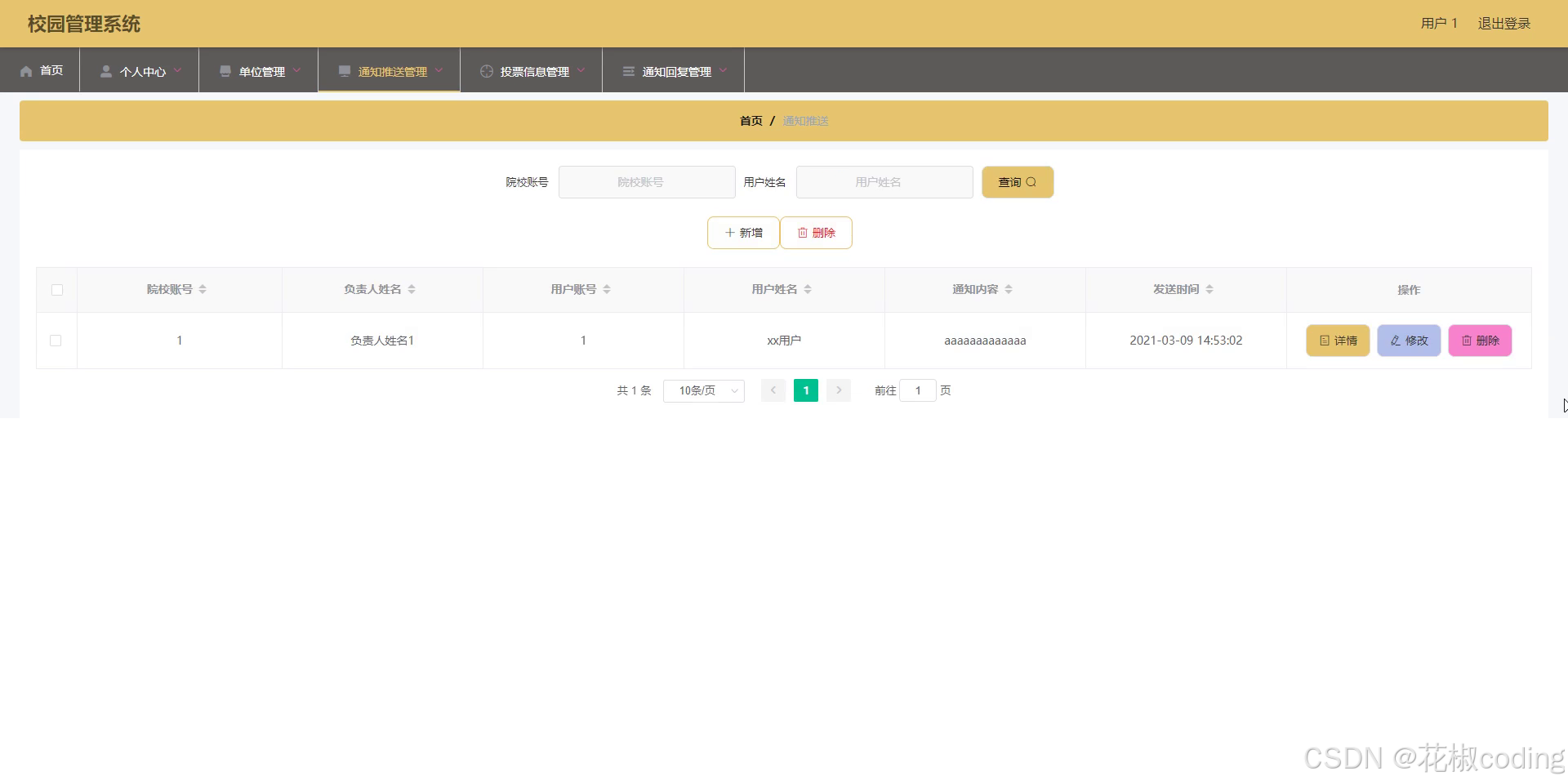Click the 通知内容 cell aaaaaaaaaaaaa
Viewport: 1568px width, 784px height.
(985, 341)
